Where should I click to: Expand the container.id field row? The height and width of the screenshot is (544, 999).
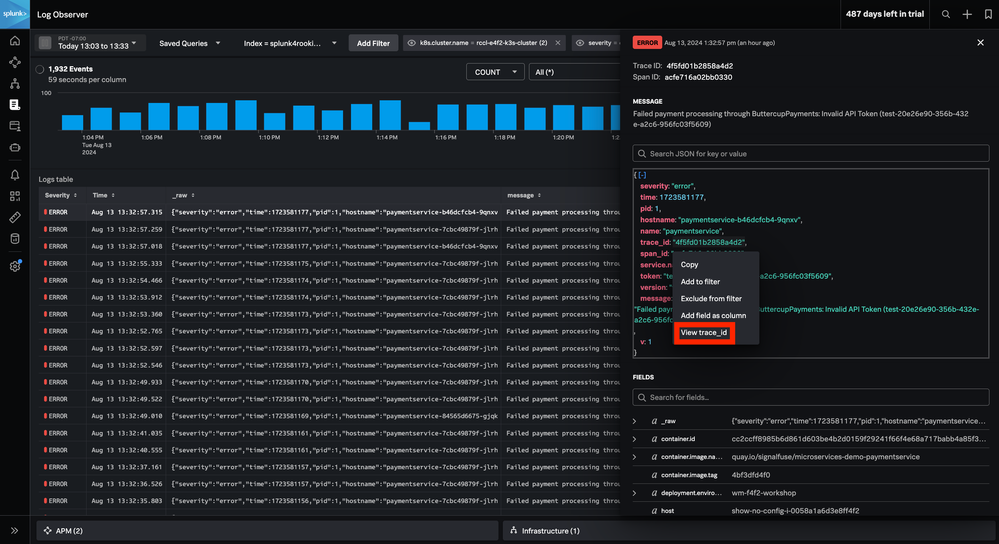pyautogui.click(x=634, y=438)
